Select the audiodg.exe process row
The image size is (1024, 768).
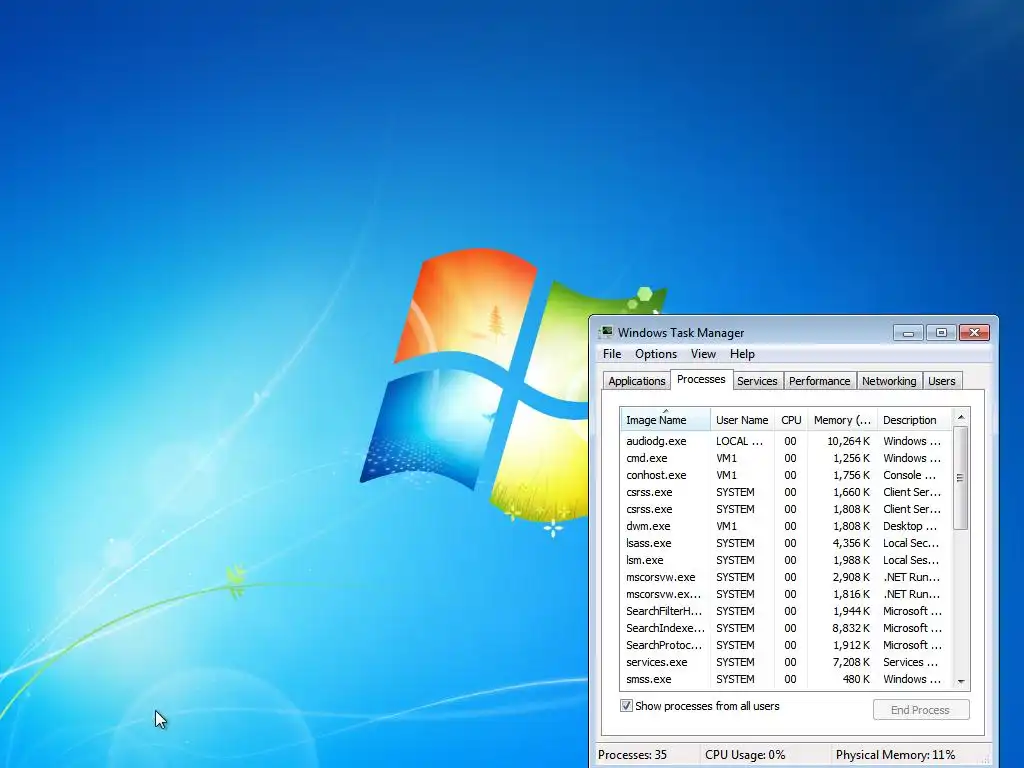pyautogui.click(x=786, y=441)
